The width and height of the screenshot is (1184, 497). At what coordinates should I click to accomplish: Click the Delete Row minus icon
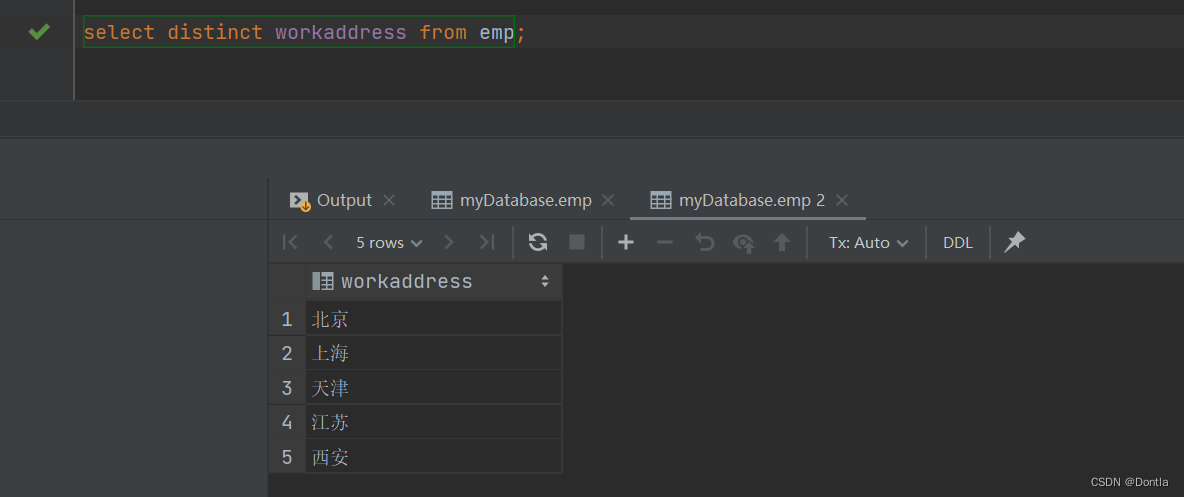(664, 242)
